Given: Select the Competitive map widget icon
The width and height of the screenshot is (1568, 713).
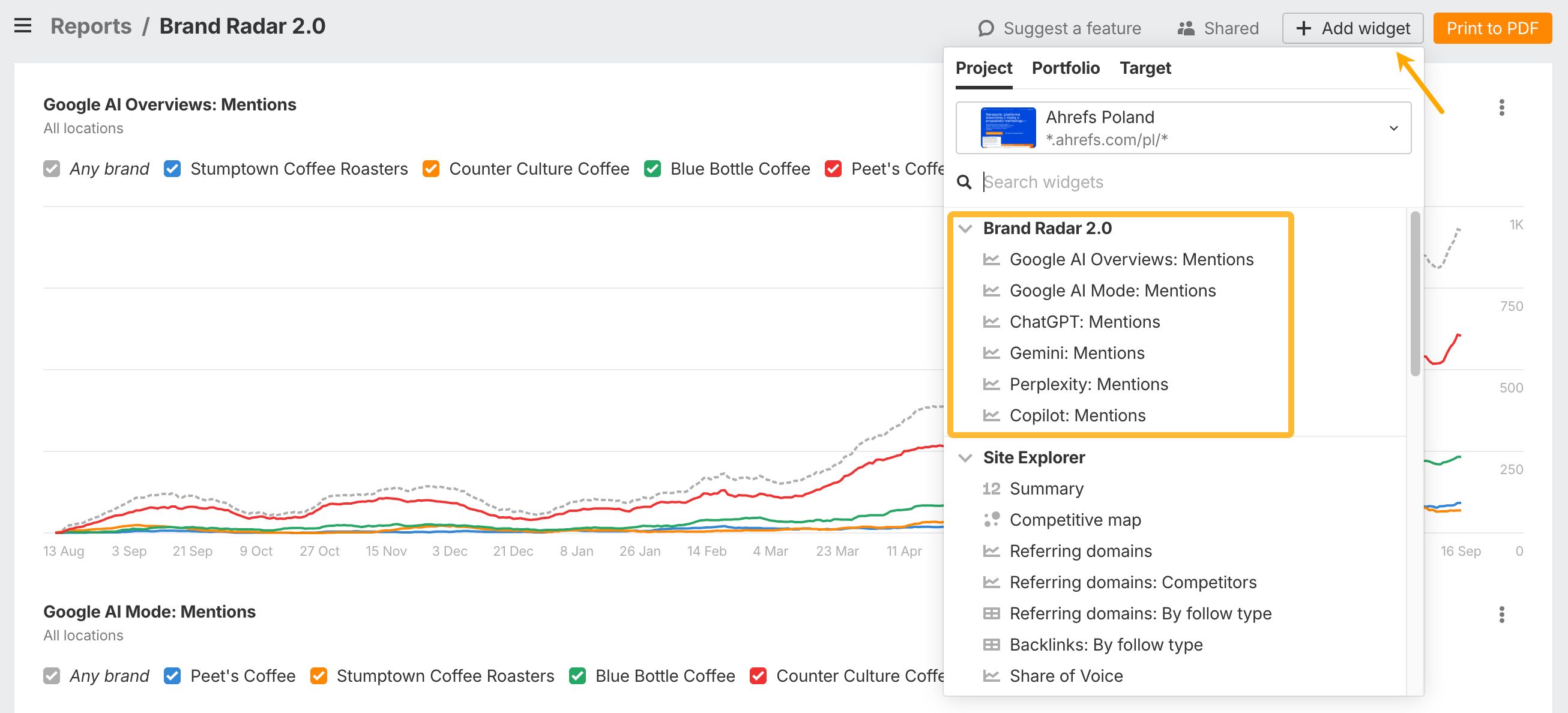Looking at the screenshot, I should tap(991, 520).
